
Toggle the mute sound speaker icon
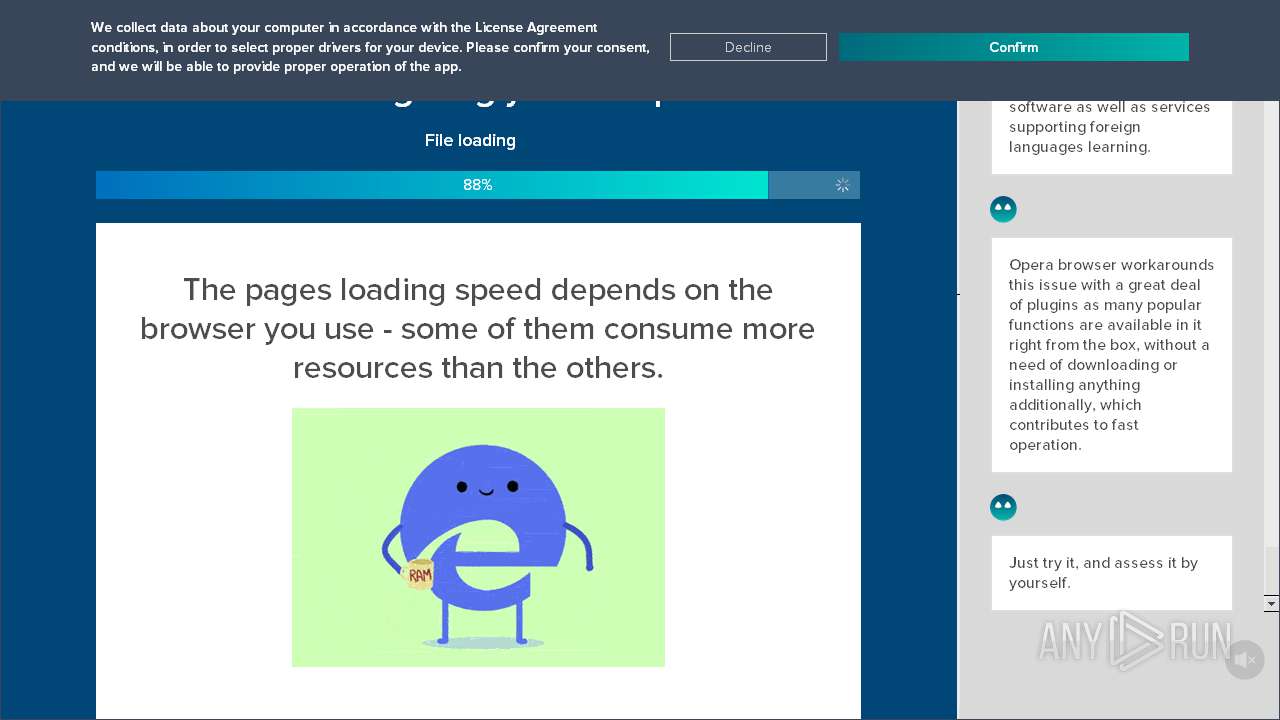tap(1244, 660)
